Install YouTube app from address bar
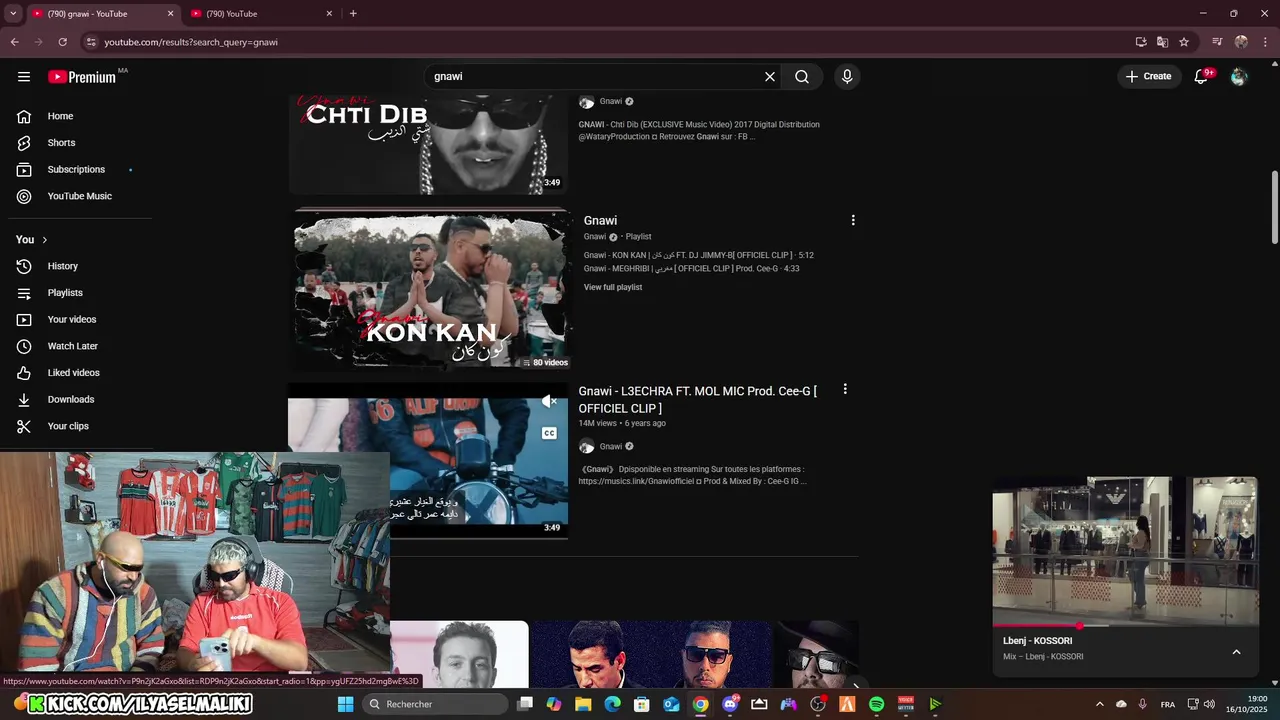The image size is (1280, 720). point(1141,42)
